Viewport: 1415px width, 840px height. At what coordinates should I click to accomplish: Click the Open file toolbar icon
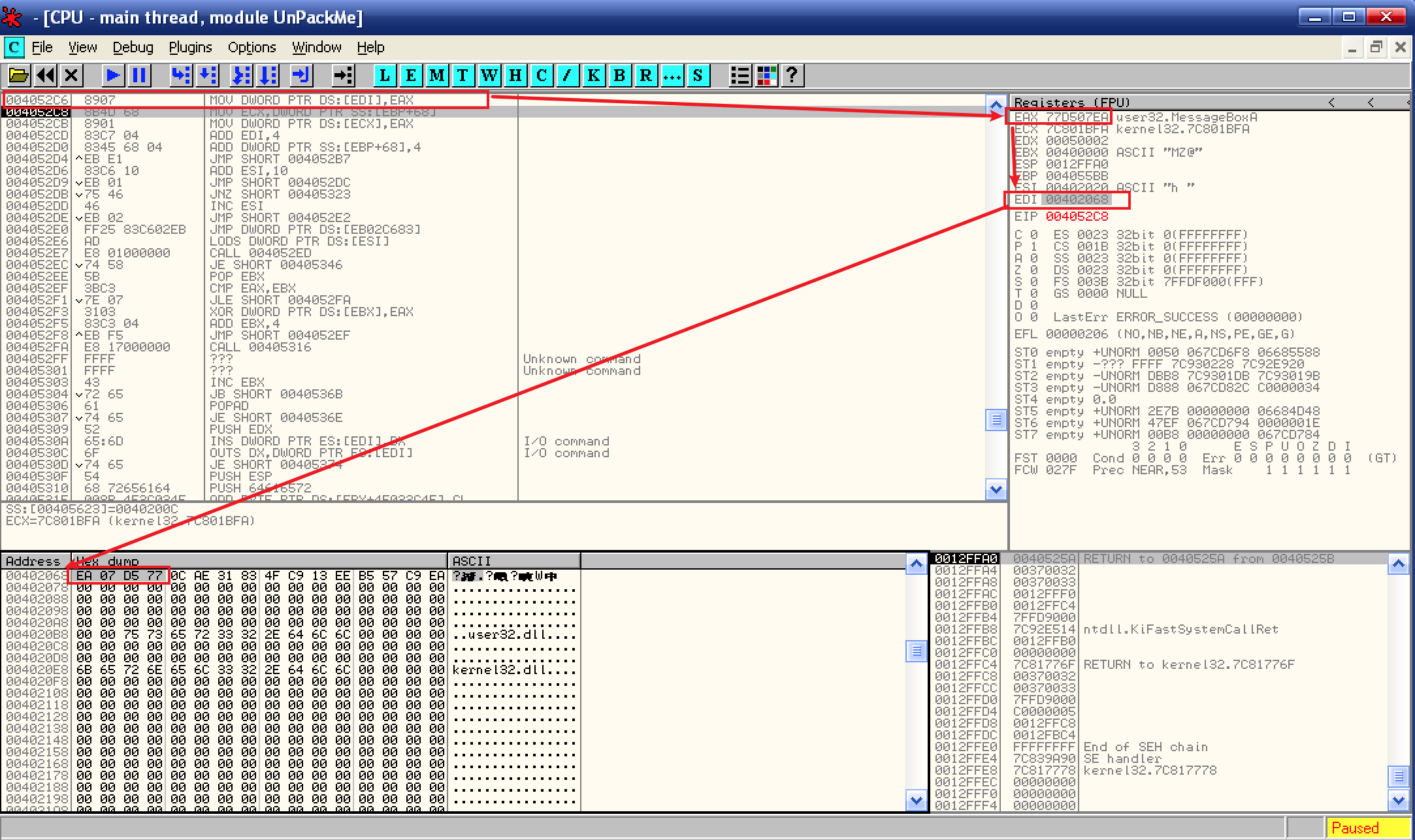click(18, 76)
